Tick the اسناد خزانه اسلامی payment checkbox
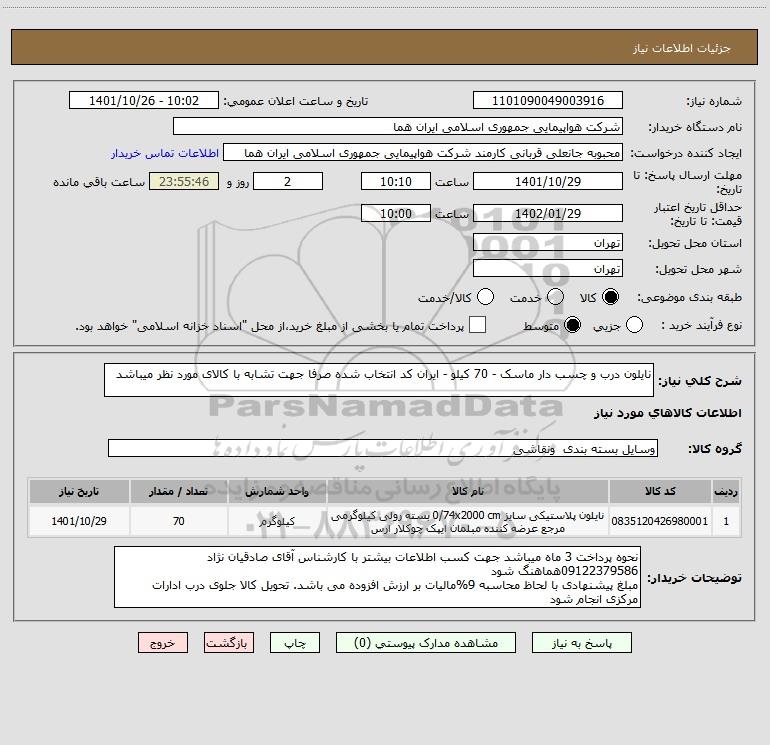770x745 pixels. pos(477,325)
